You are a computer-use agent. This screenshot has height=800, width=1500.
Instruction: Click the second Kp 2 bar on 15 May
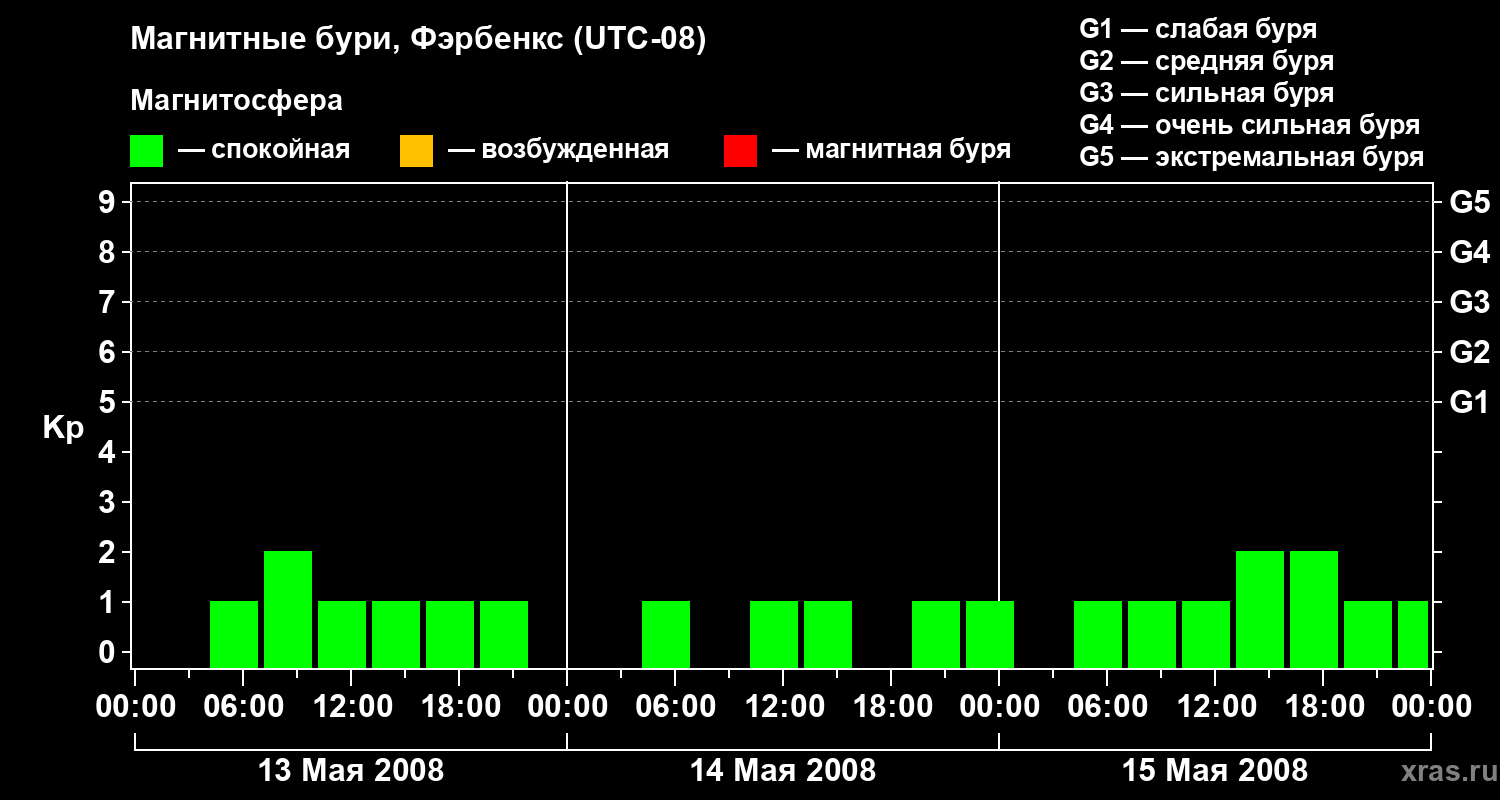point(1314,609)
